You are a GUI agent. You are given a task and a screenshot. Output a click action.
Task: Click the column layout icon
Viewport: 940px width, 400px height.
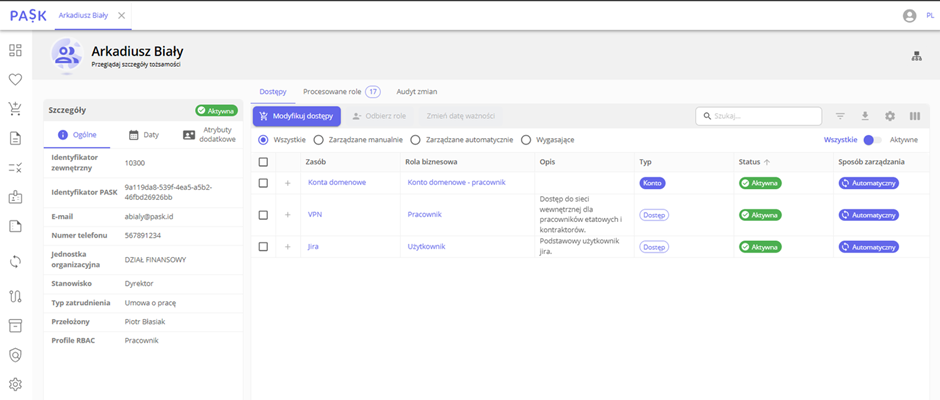click(x=914, y=116)
